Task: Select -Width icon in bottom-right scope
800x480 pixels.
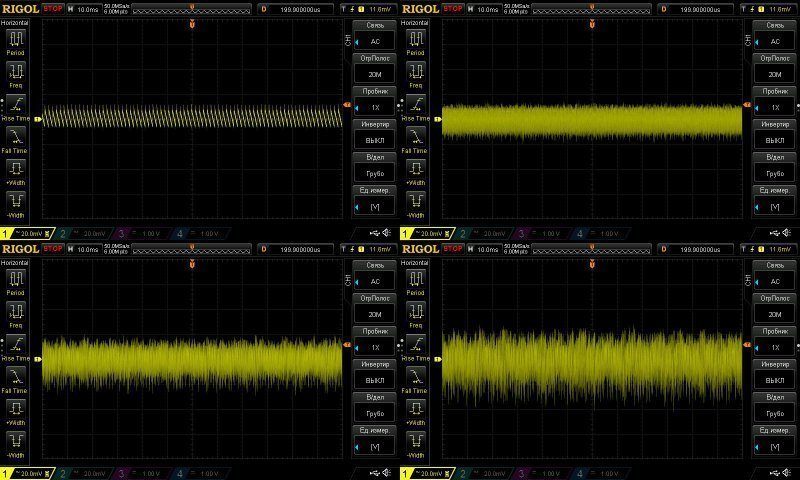Action: [416, 442]
